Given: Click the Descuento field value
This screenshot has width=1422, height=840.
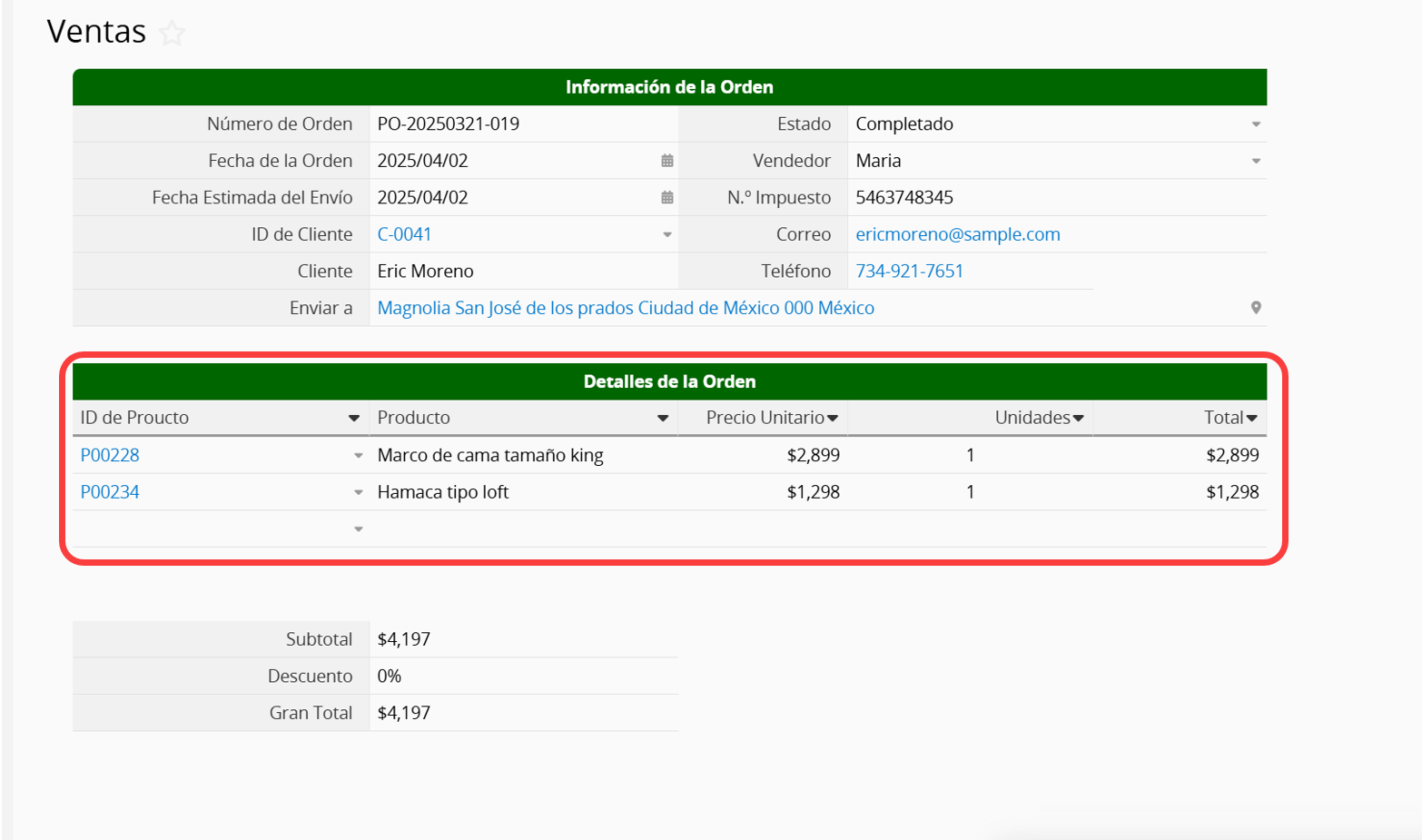Looking at the screenshot, I should point(522,677).
